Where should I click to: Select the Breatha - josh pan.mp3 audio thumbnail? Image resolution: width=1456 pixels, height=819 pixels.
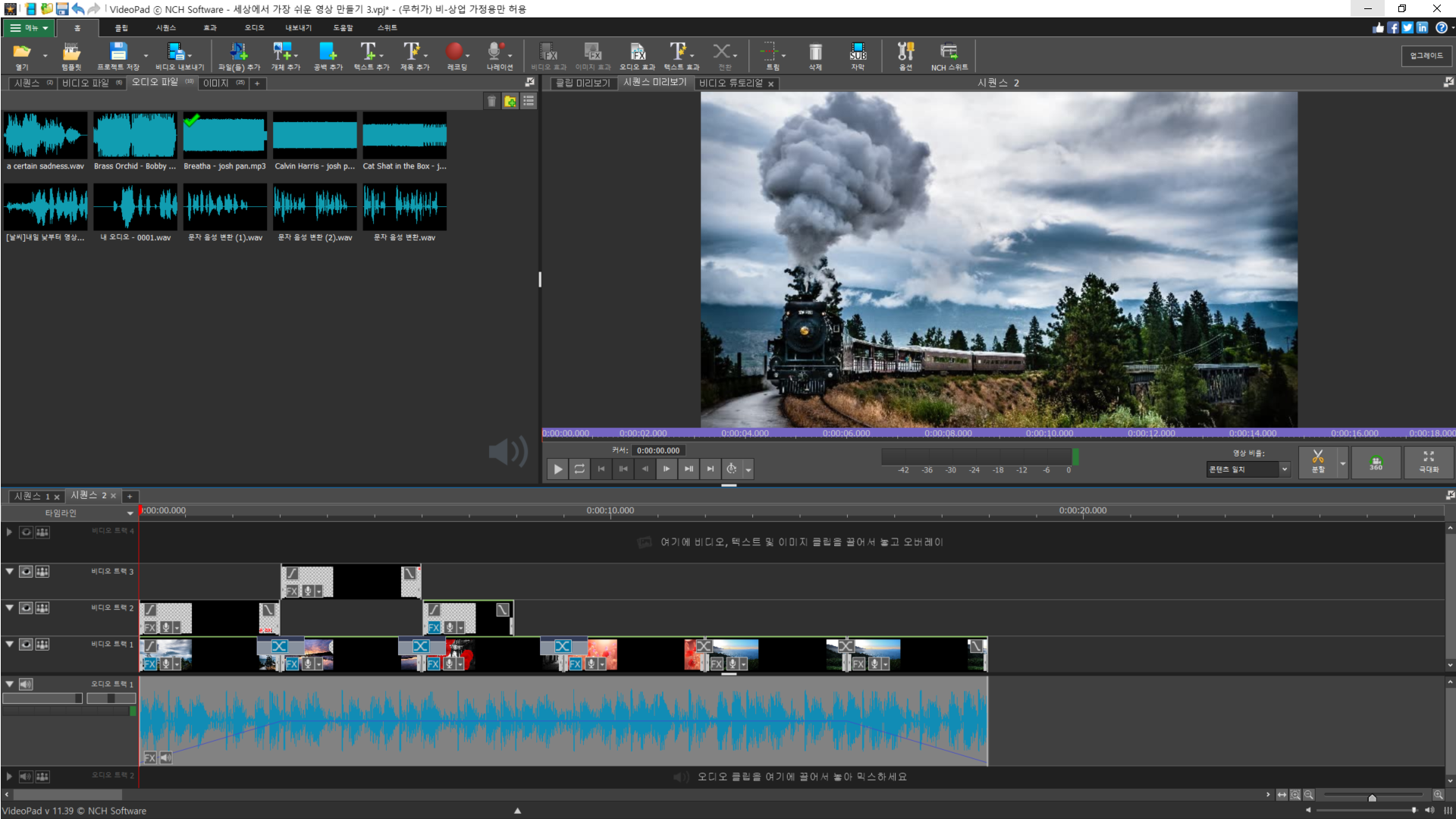point(224,136)
